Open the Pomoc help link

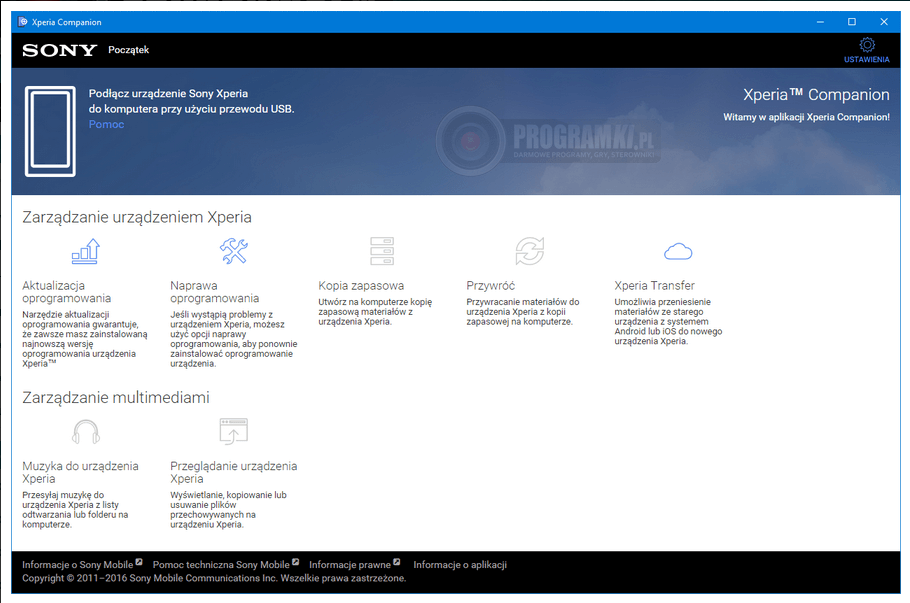tap(106, 124)
